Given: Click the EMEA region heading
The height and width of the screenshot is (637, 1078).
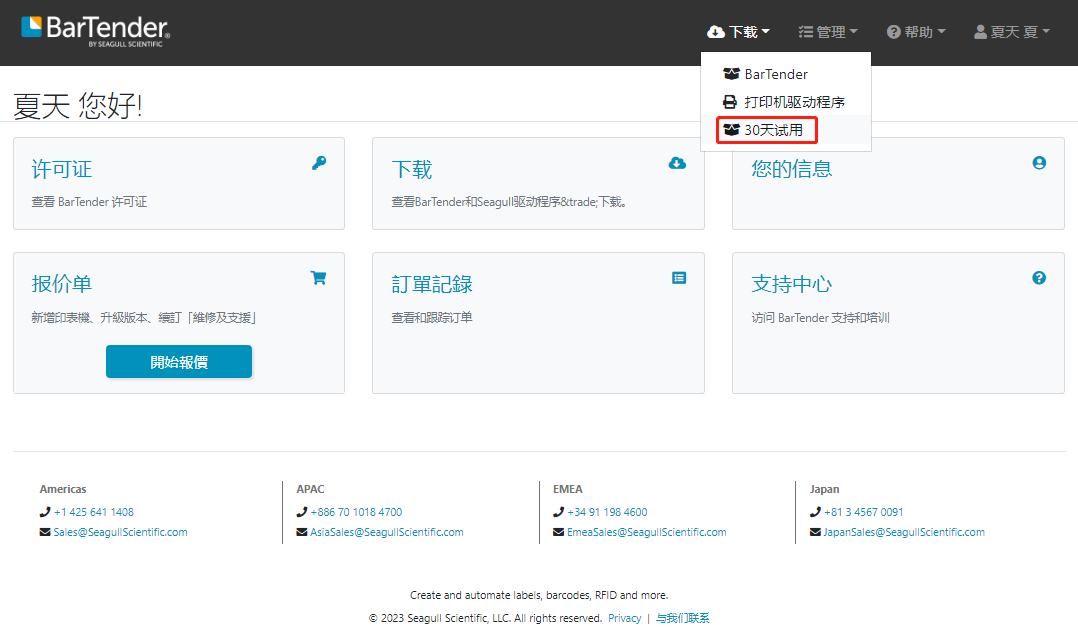Looking at the screenshot, I should coord(568,489).
